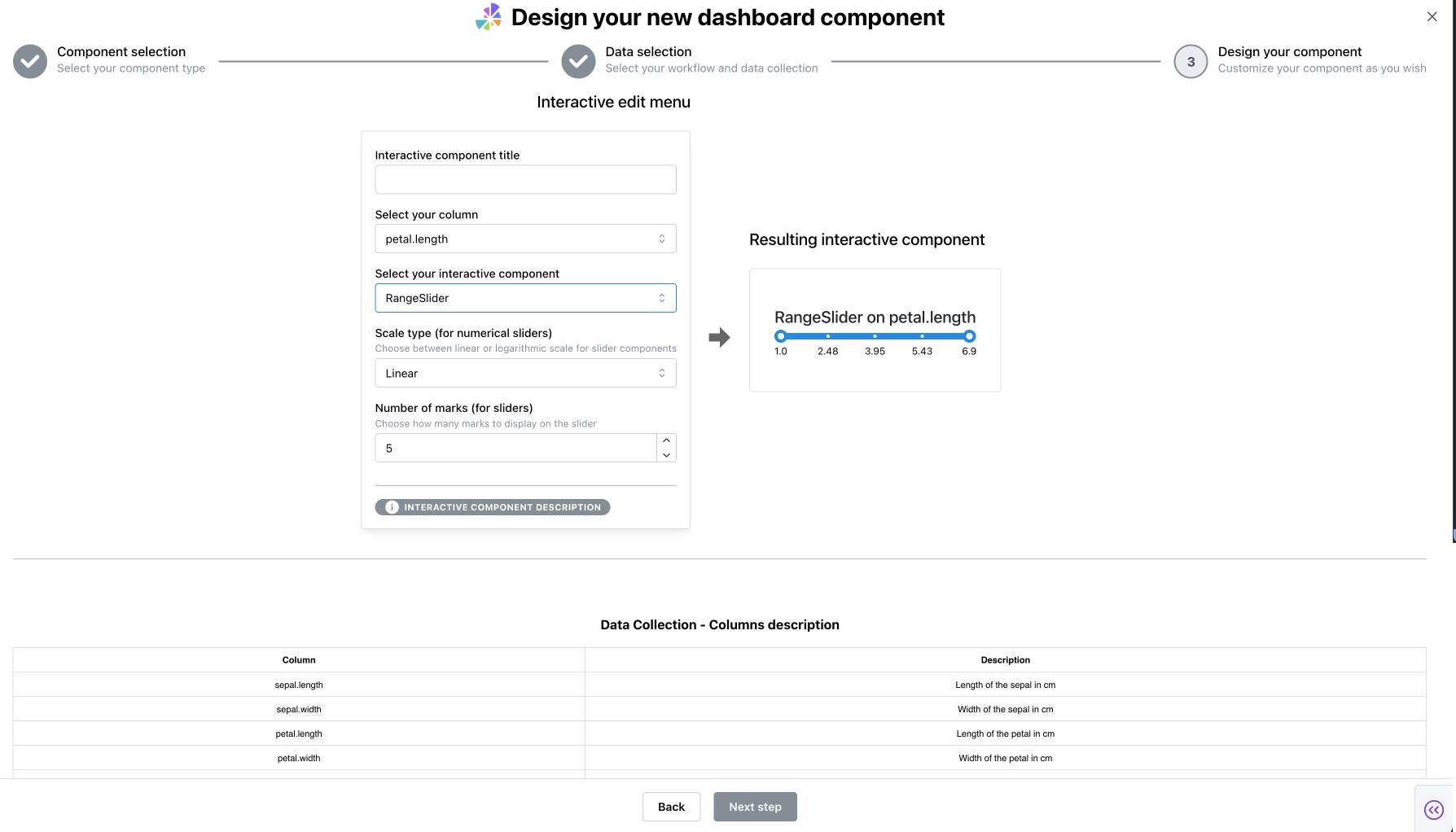This screenshot has height=832, width=1456.
Task: Click the right arrow between panels
Action: pos(719,337)
